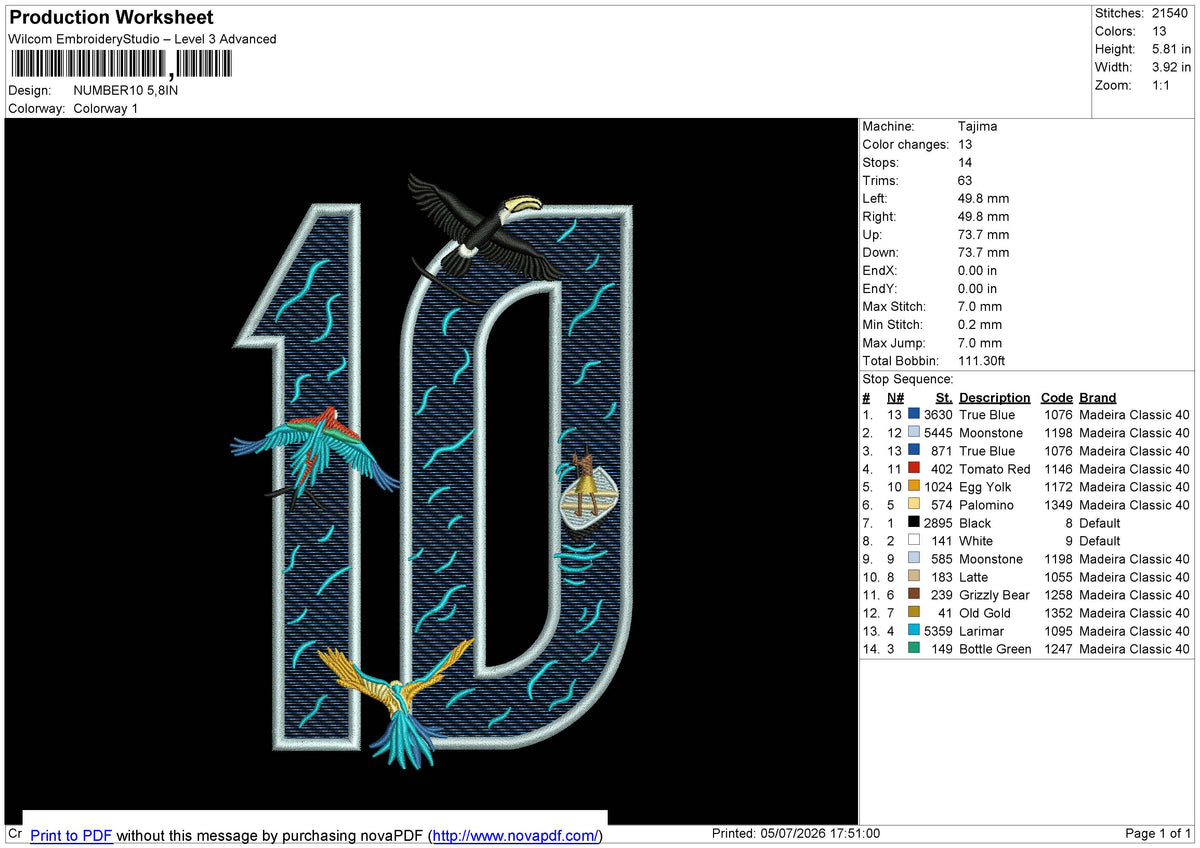Image resolution: width=1200 pixels, height=848 pixels.
Task: Click the Old Gold color swatch
Action: (914, 612)
